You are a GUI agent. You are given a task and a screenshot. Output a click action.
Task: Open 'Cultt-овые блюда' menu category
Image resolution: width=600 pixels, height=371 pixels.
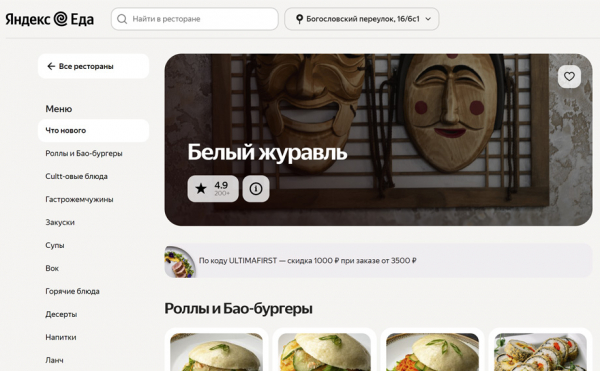[76, 176]
